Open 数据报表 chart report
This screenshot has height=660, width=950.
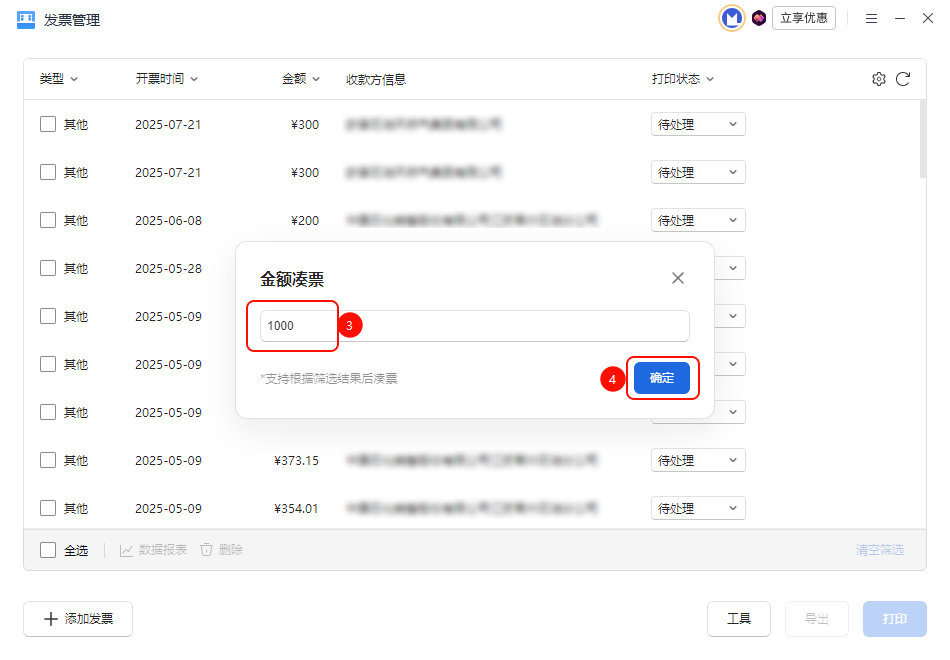[153, 550]
